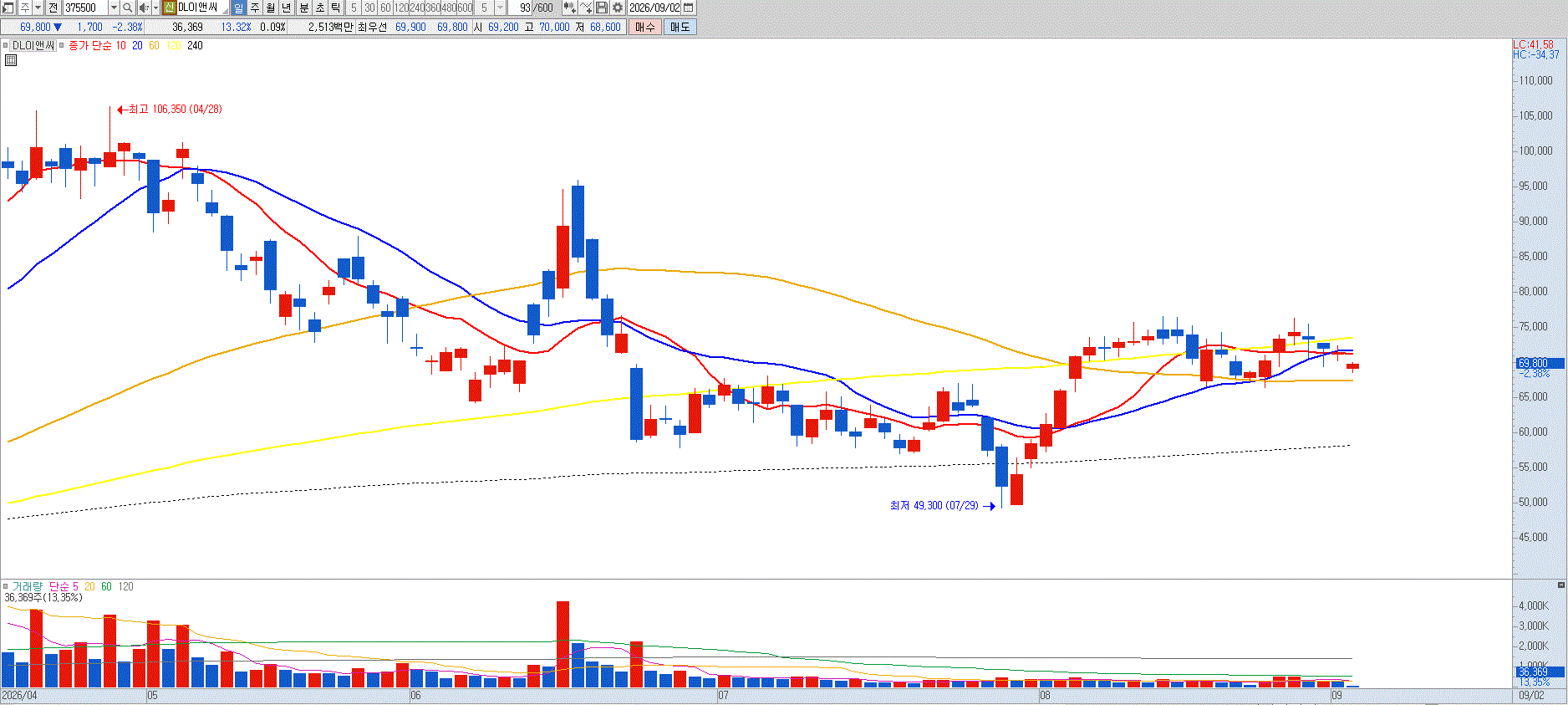Open the calendar date picker icon

[689, 8]
